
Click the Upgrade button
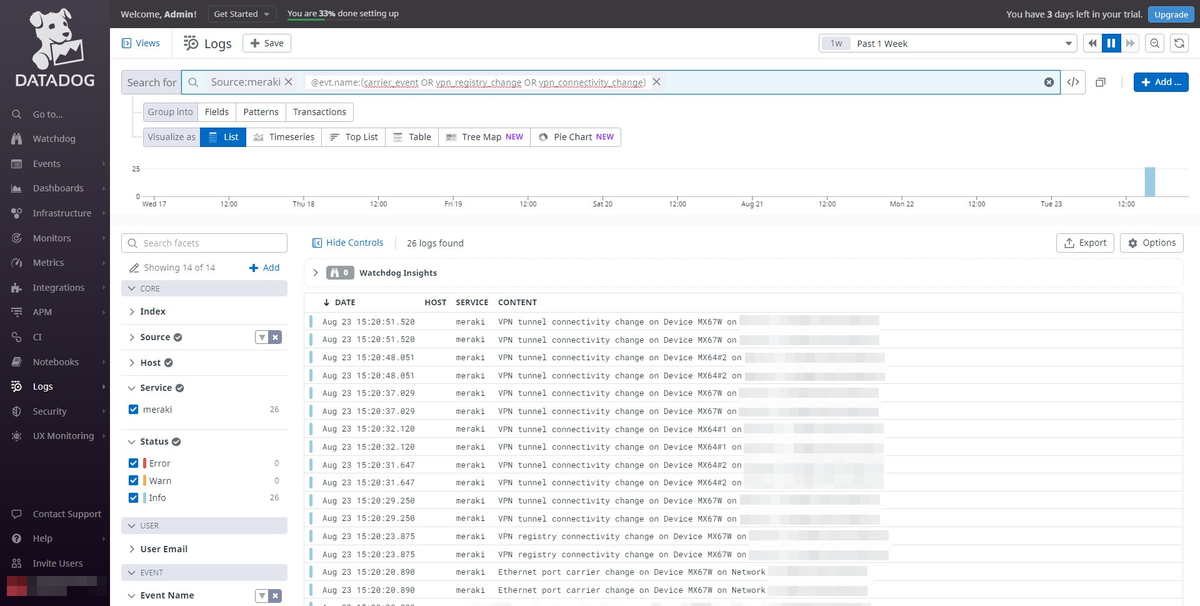[x=1169, y=14]
